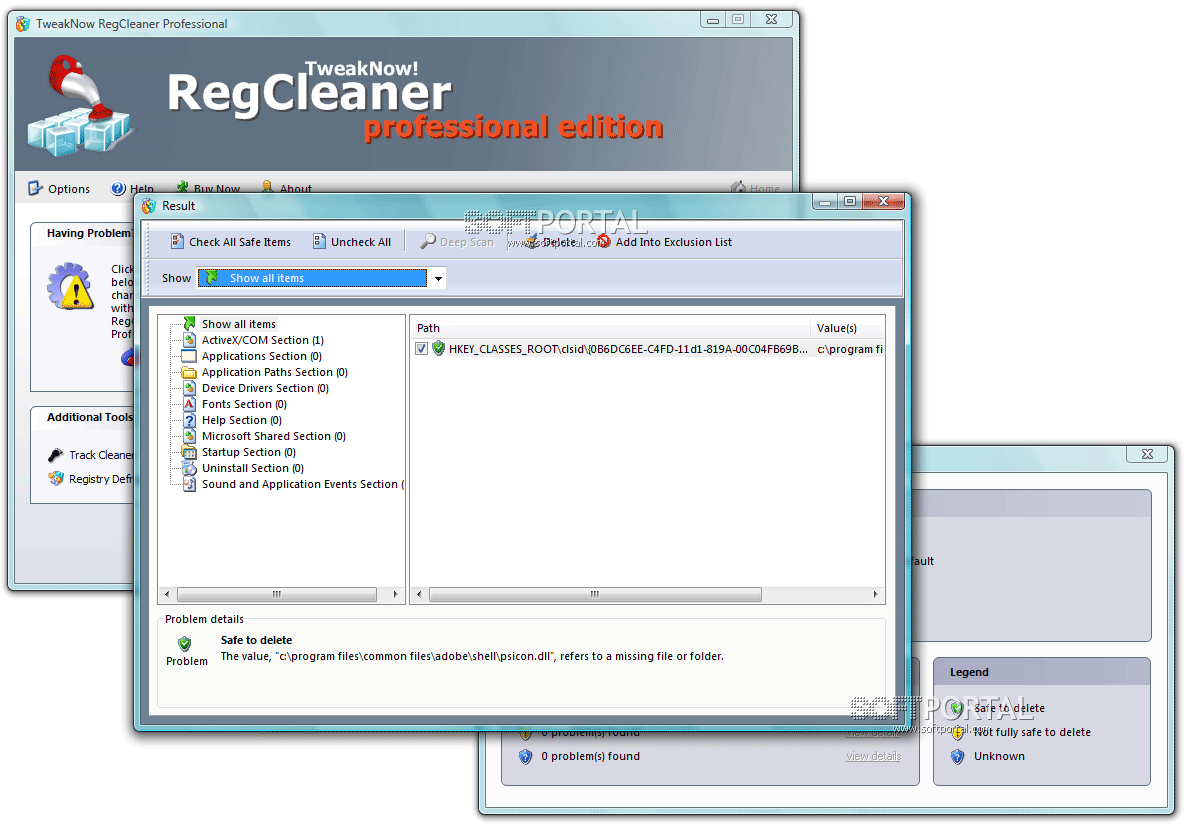The width and height of the screenshot is (1187, 825).
Task: Select Application Paths Section (0) tree item
Action: click(275, 372)
